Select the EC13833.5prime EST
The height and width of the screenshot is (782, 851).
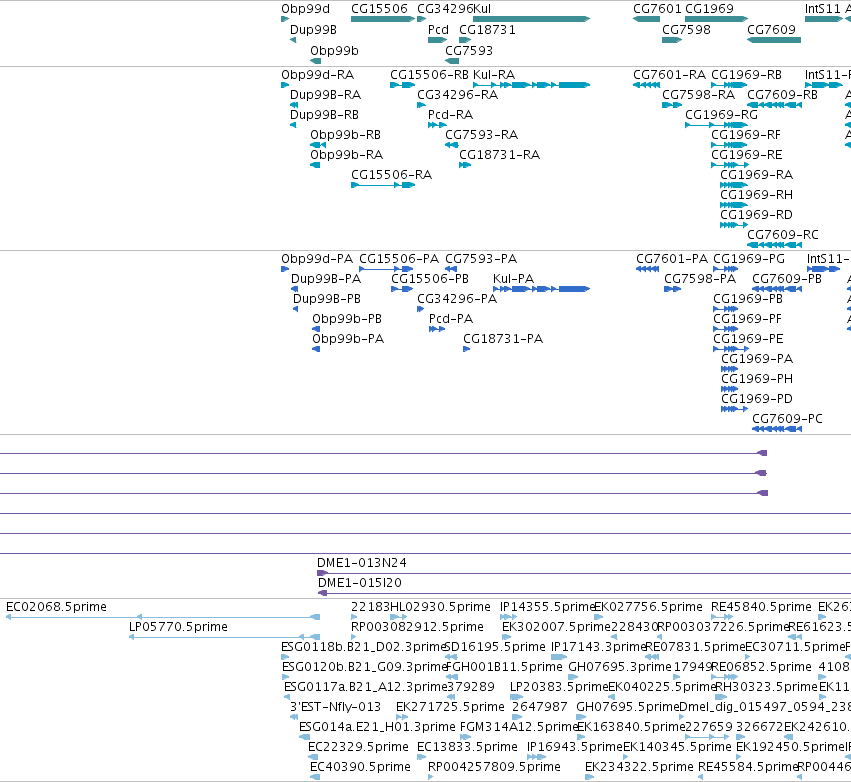(x=422, y=758)
